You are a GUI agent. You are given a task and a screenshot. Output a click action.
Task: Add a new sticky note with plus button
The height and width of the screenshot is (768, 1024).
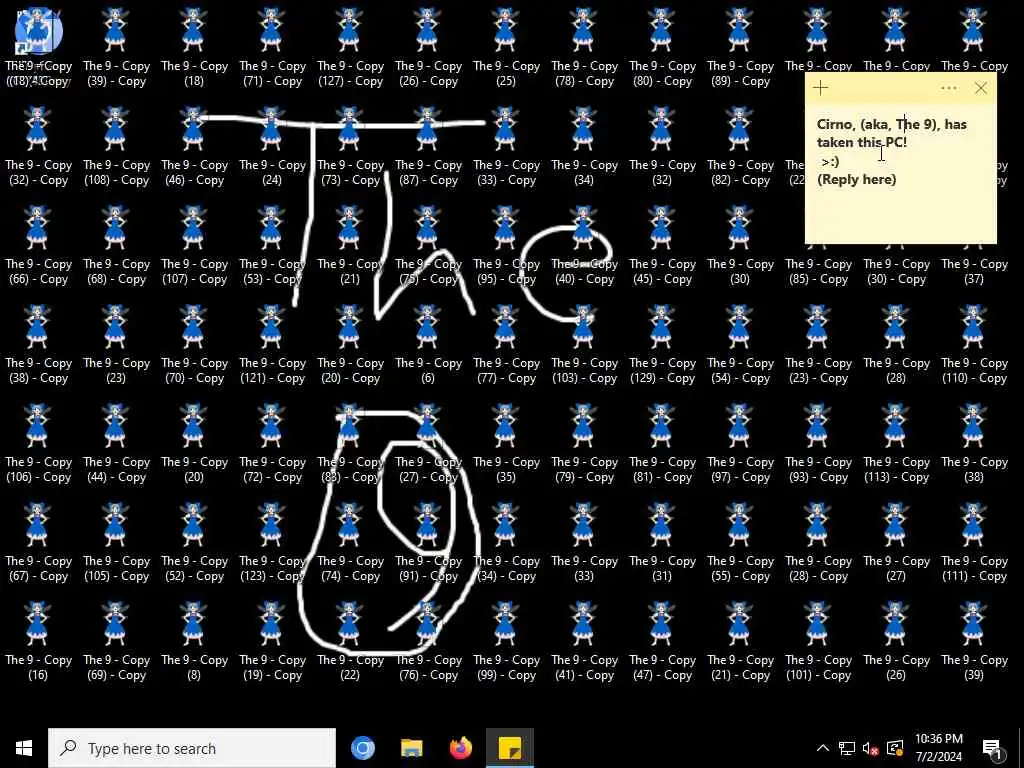820,88
